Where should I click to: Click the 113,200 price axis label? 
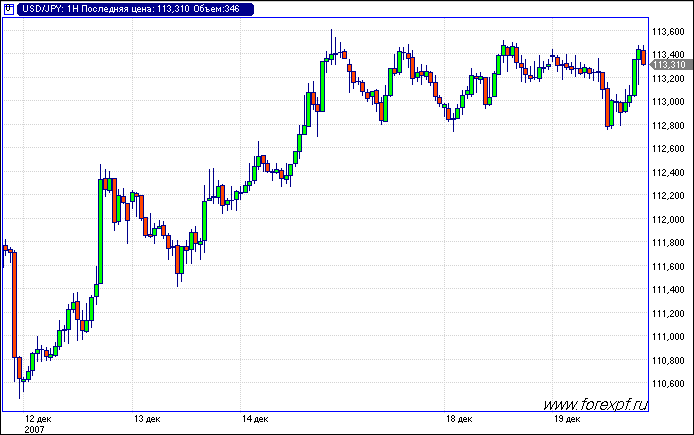[670, 79]
